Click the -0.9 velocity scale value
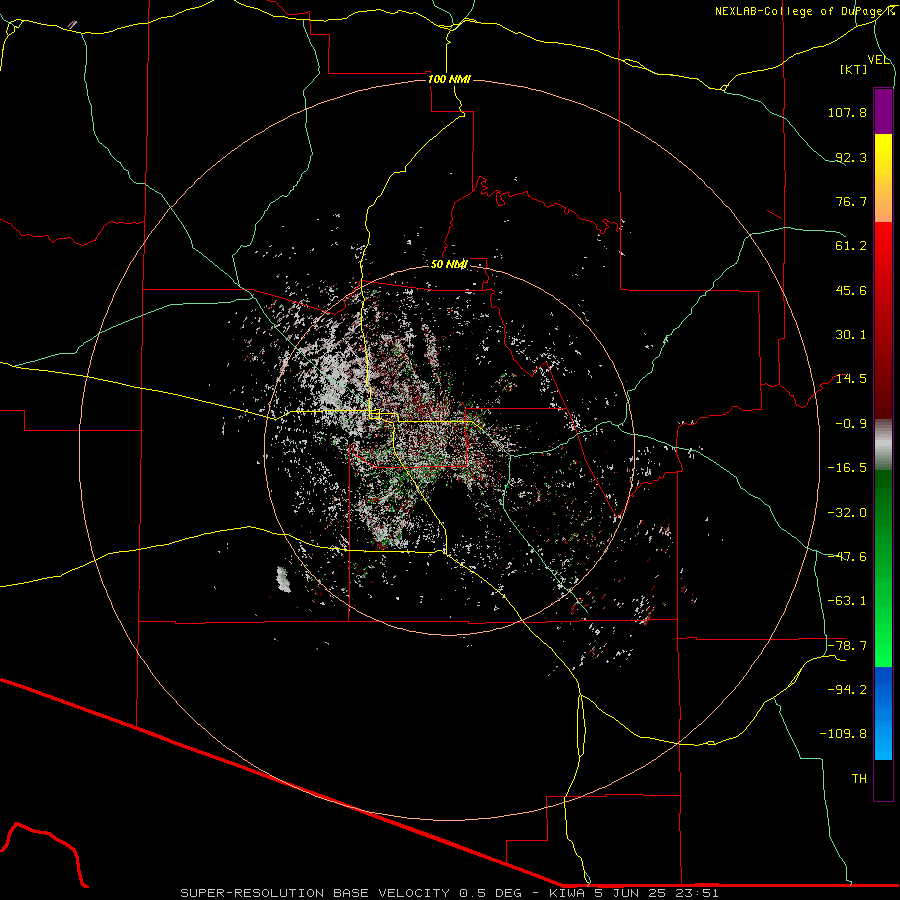 (851, 424)
